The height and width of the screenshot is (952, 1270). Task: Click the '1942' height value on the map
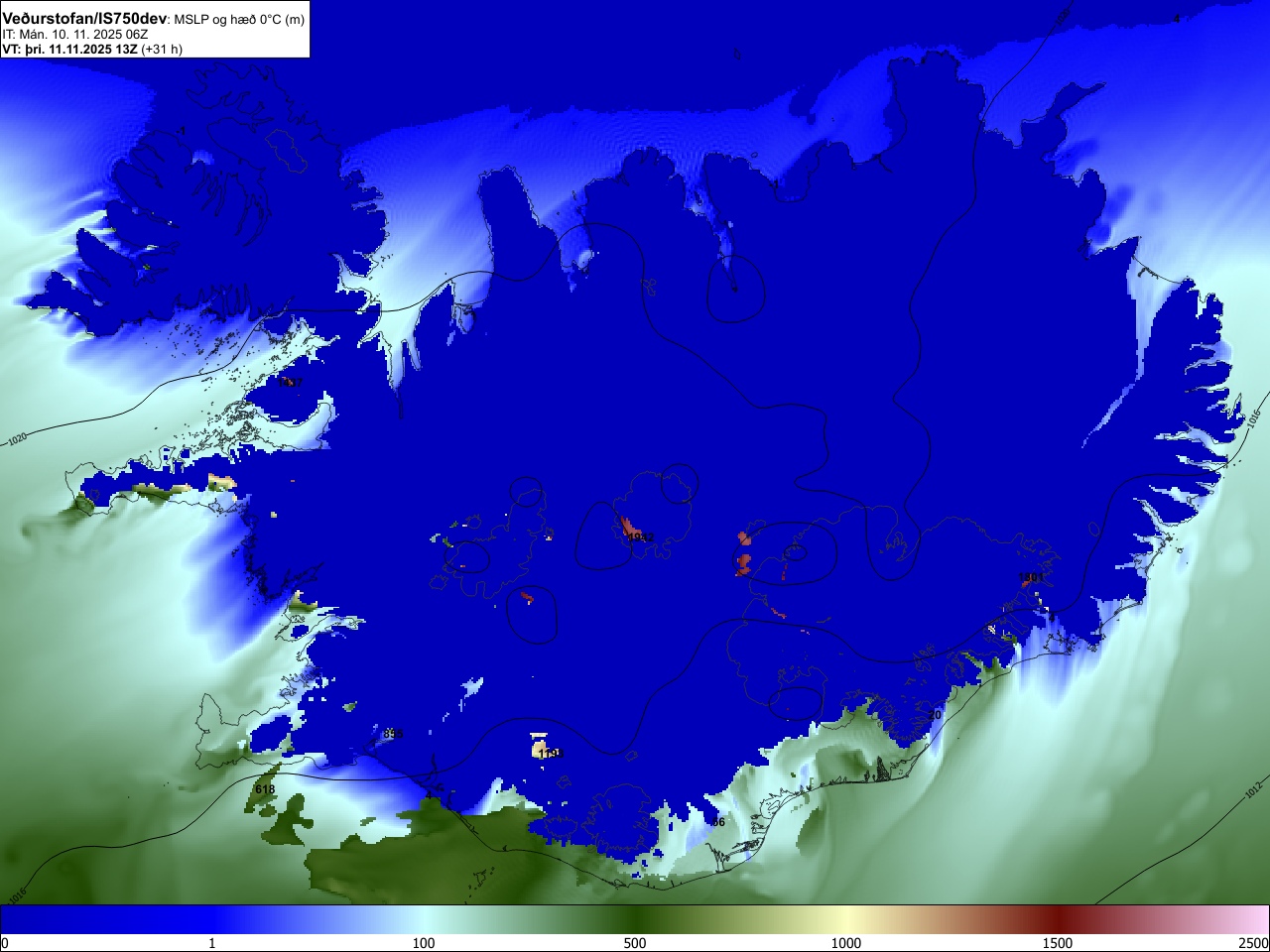[x=641, y=536]
